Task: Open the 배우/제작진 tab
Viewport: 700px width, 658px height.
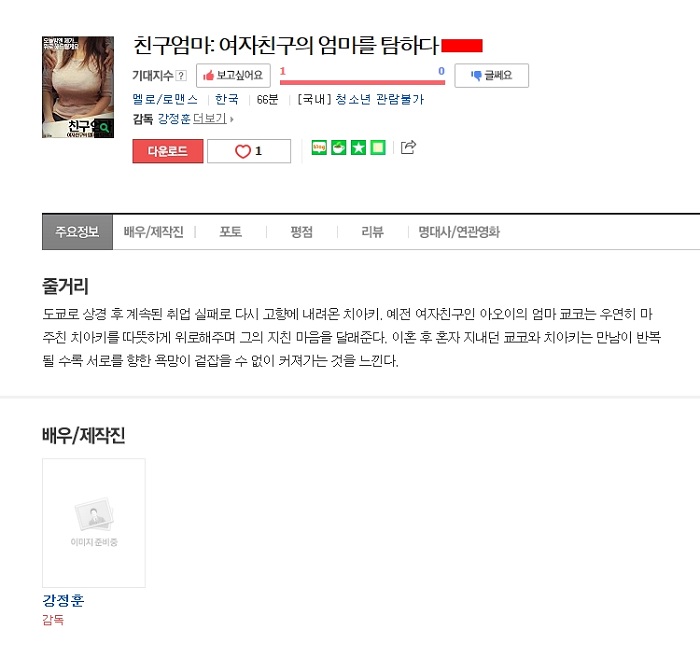Action: click(x=154, y=232)
